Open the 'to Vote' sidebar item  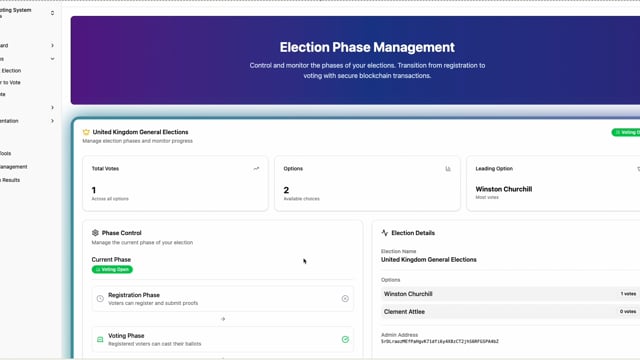click(x=11, y=82)
